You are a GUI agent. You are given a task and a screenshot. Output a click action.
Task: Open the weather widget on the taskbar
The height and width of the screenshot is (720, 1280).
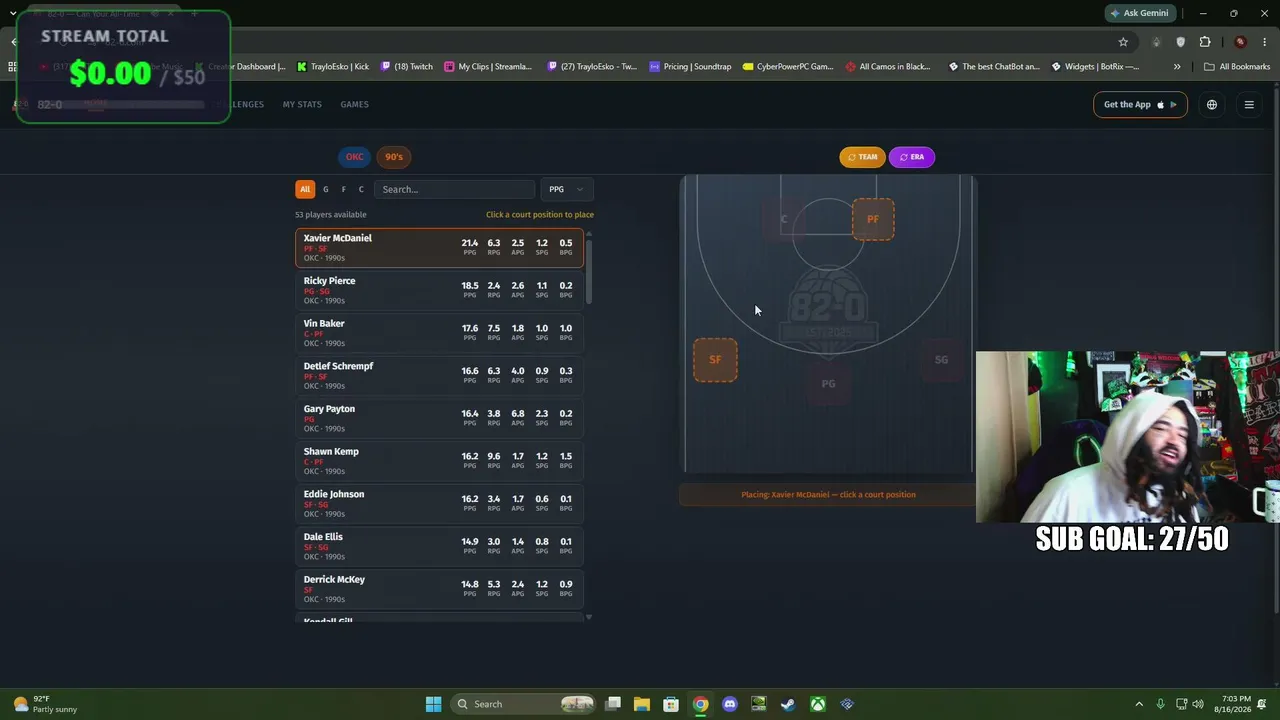(45, 704)
